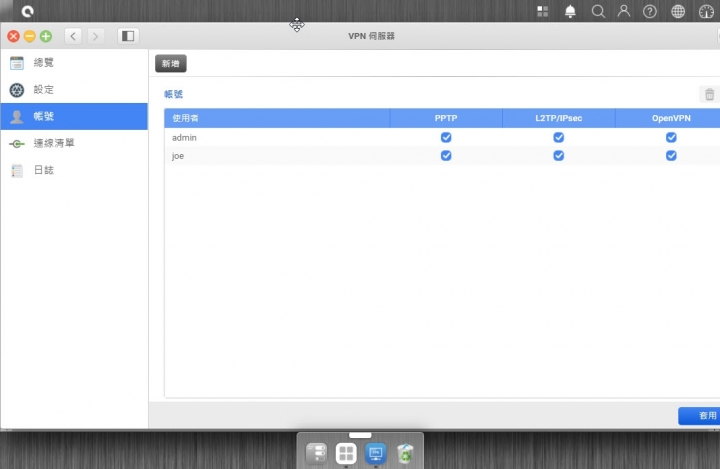Open 設定 settings section
The height and width of the screenshot is (469, 720).
(74, 90)
